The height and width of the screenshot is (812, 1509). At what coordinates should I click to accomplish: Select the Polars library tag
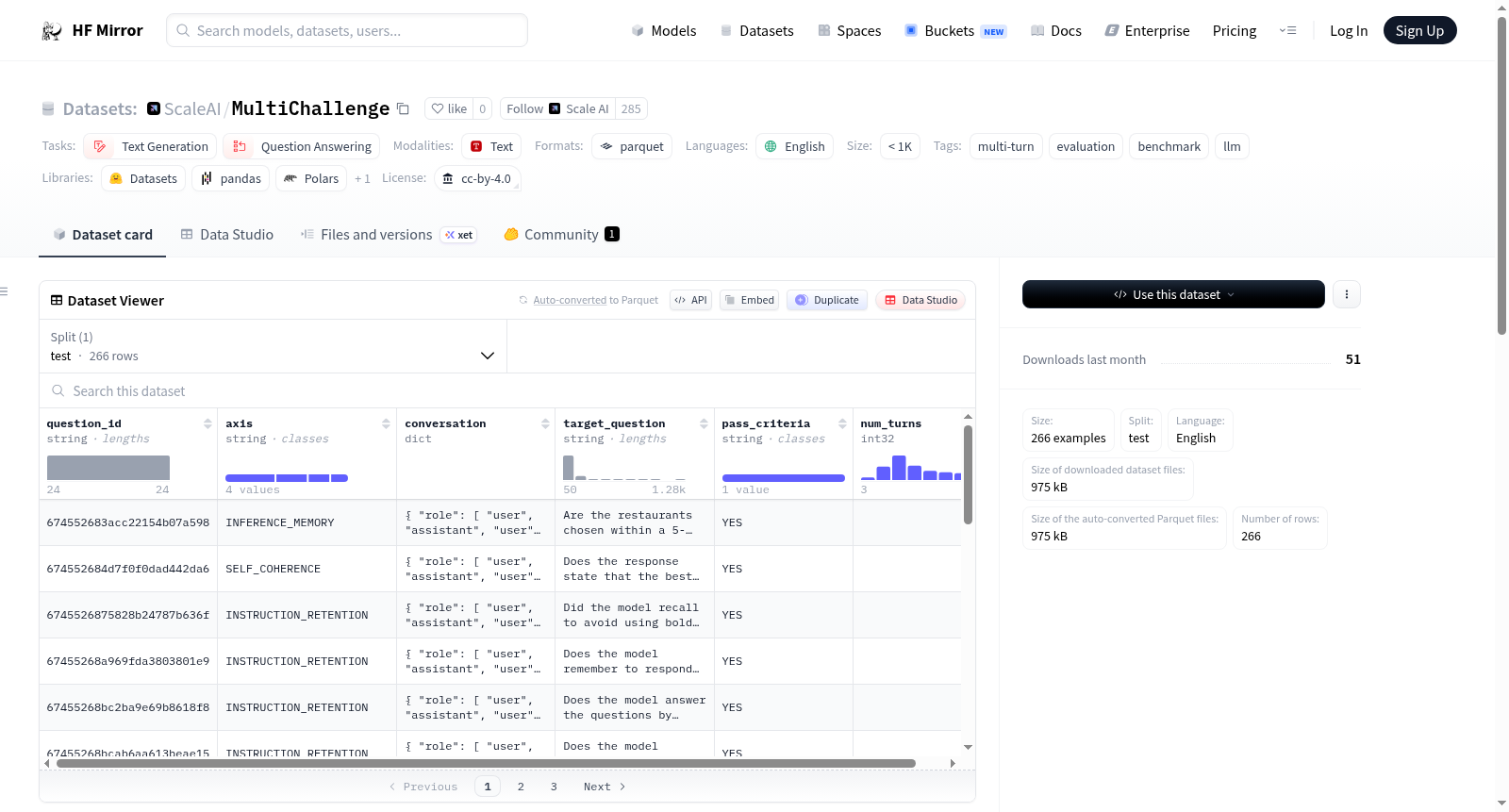[x=311, y=179]
